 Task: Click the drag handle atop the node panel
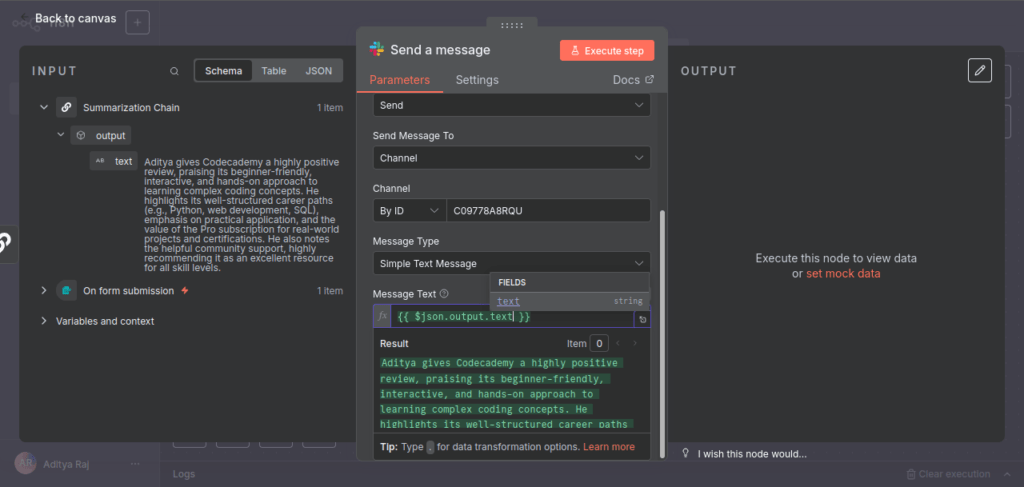click(511, 24)
